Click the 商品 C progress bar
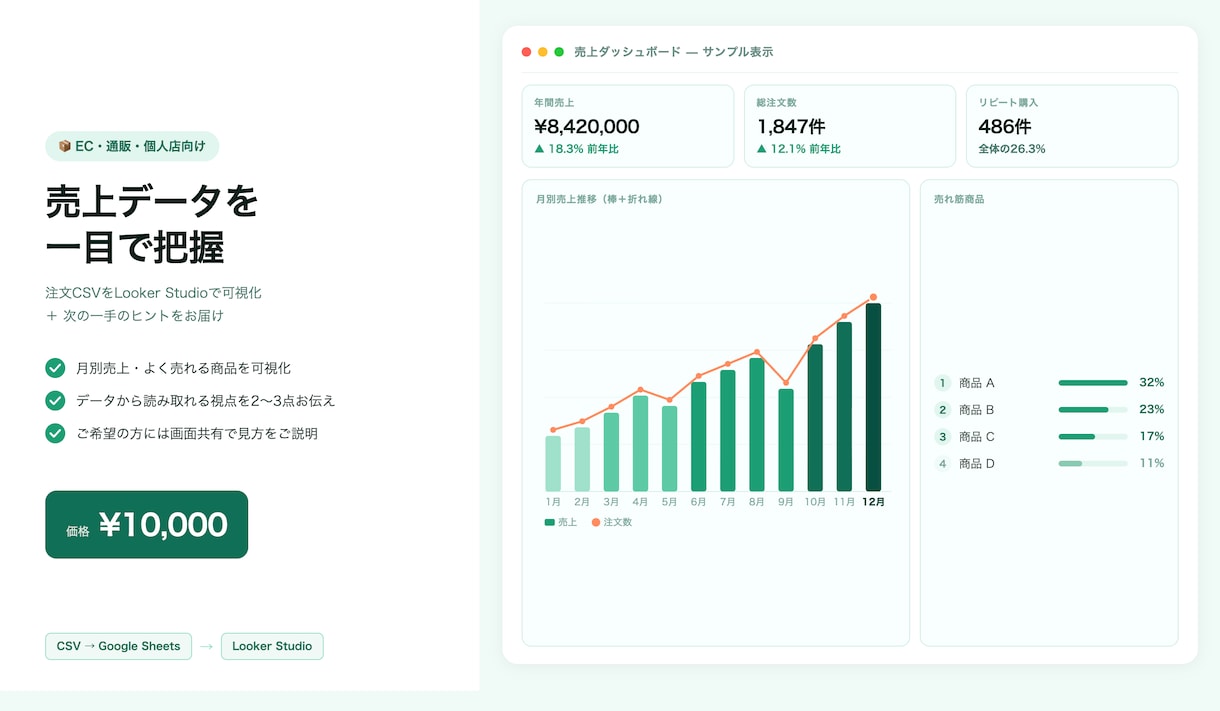 point(1093,437)
